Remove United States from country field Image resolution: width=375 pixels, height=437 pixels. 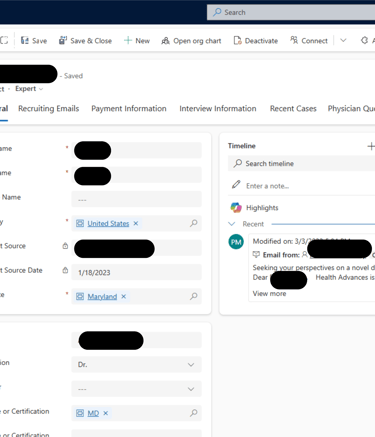click(136, 223)
